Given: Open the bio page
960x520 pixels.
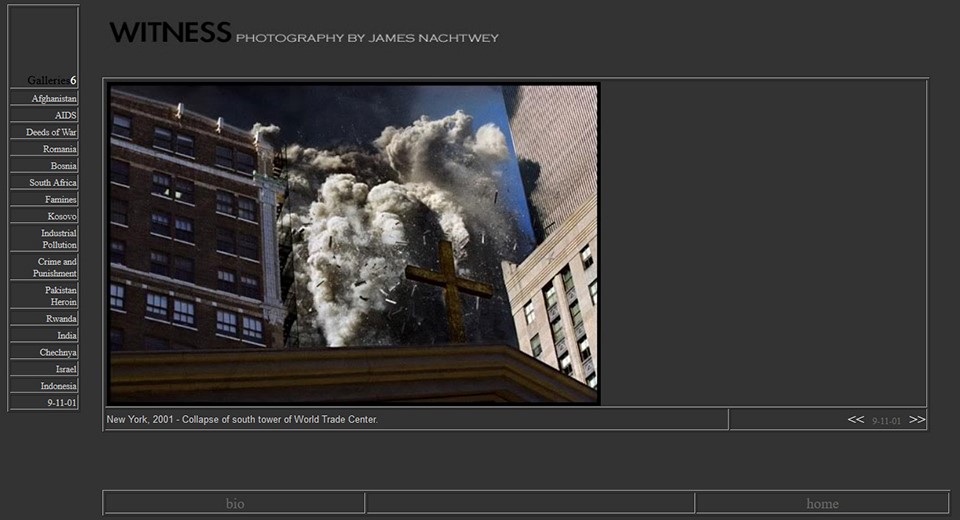Looking at the screenshot, I should pyautogui.click(x=235, y=503).
